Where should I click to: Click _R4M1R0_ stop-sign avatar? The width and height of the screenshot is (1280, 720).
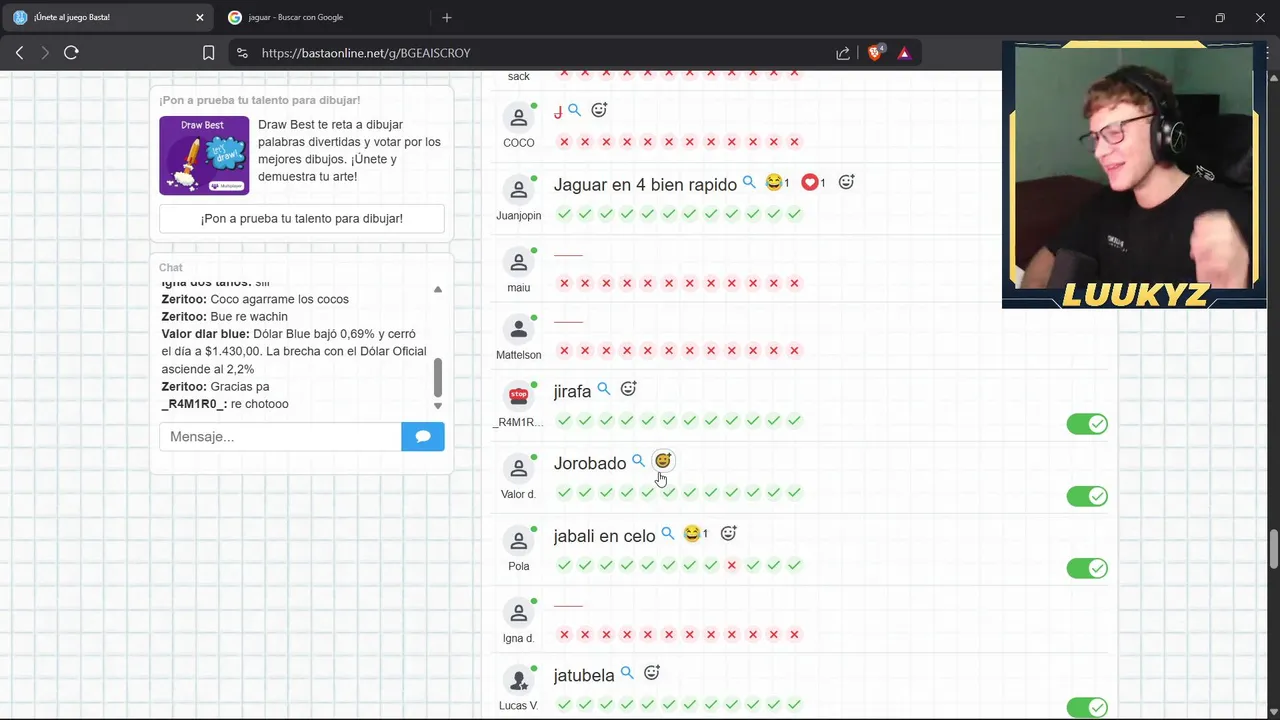tap(518, 396)
